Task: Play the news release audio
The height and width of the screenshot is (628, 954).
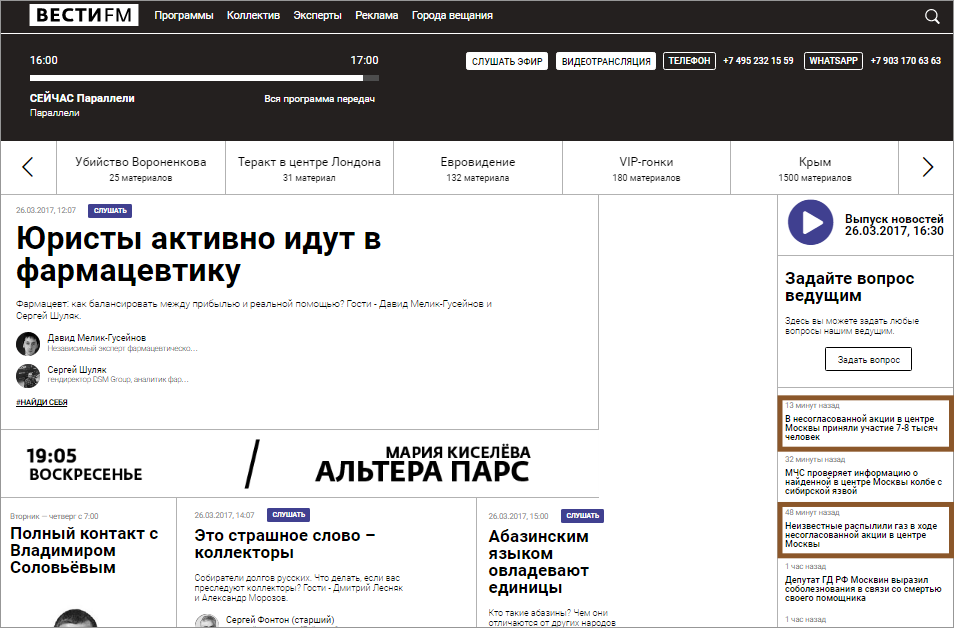Action: pos(810,223)
